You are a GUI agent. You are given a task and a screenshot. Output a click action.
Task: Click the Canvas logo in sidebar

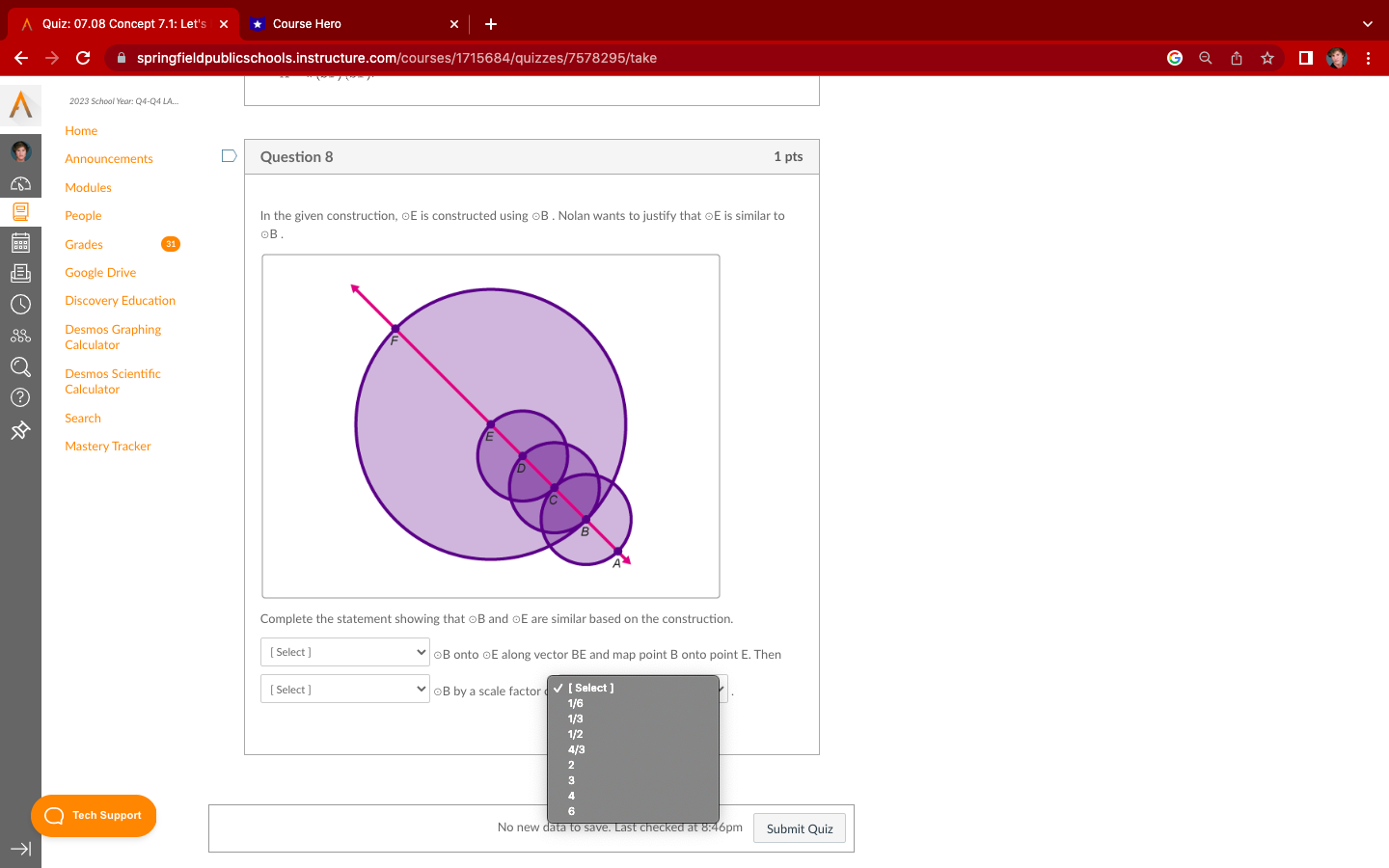(20, 105)
